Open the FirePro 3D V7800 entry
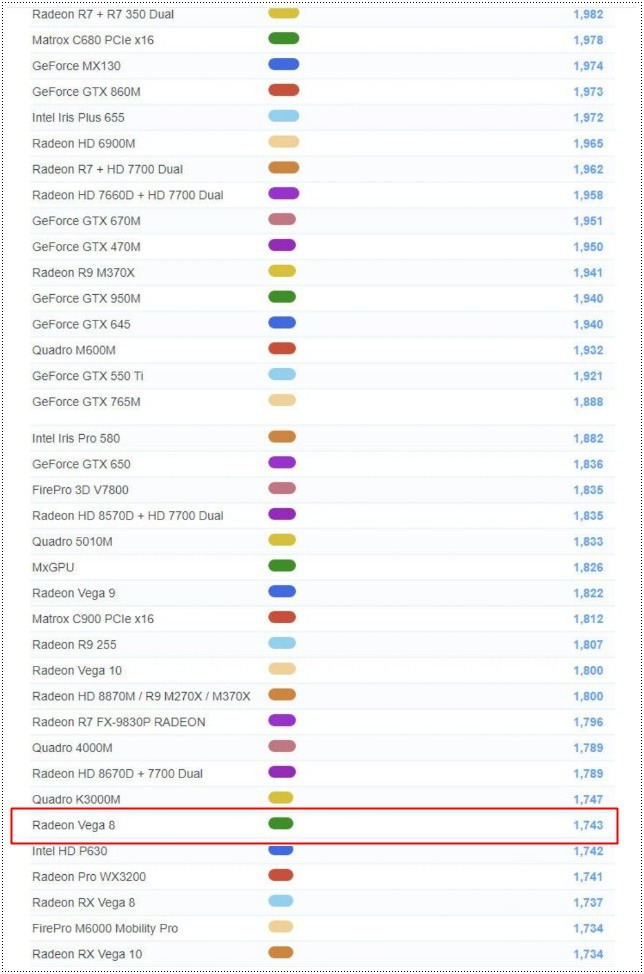The height and width of the screenshot is (974, 644). pos(80,490)
